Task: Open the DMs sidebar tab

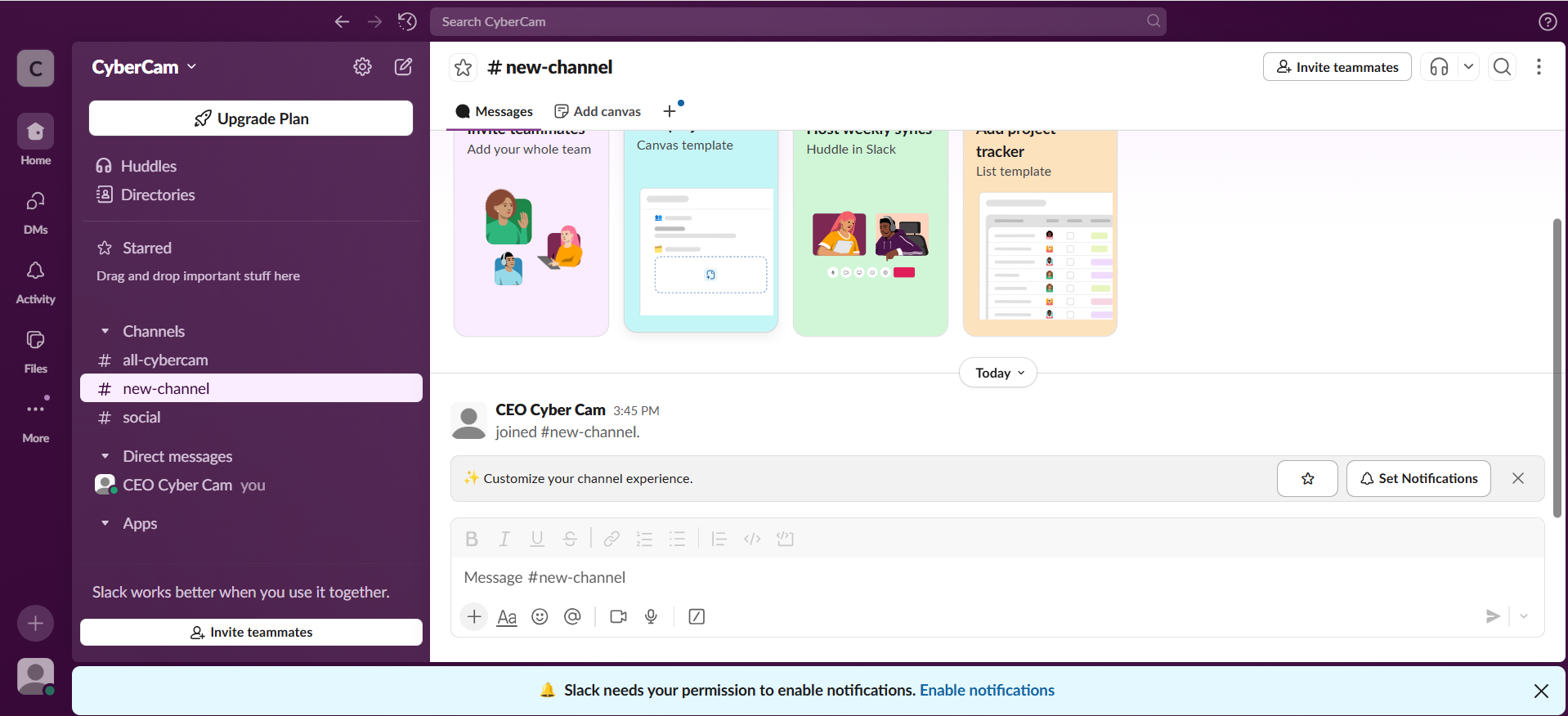Action: (x=36, y=211)
